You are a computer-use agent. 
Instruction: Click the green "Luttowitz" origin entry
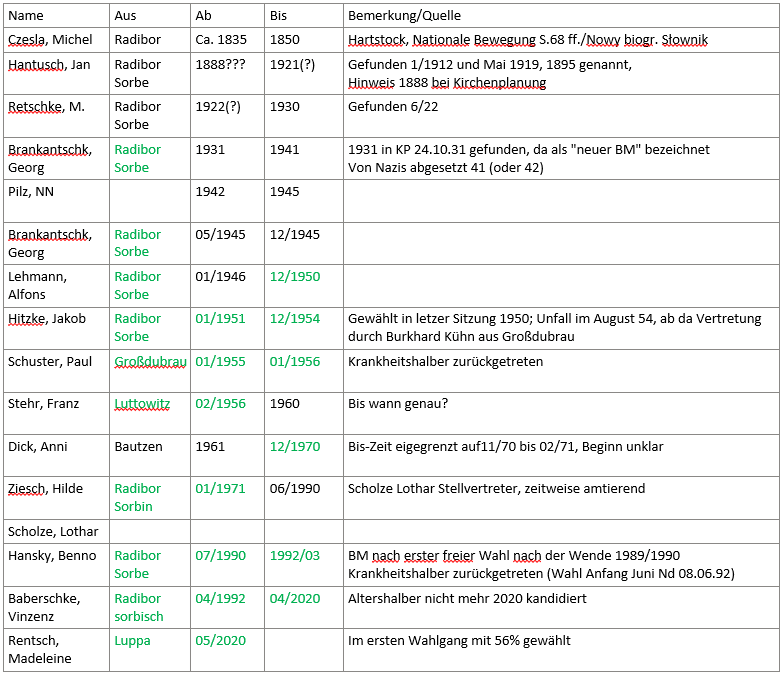point(142,404)
